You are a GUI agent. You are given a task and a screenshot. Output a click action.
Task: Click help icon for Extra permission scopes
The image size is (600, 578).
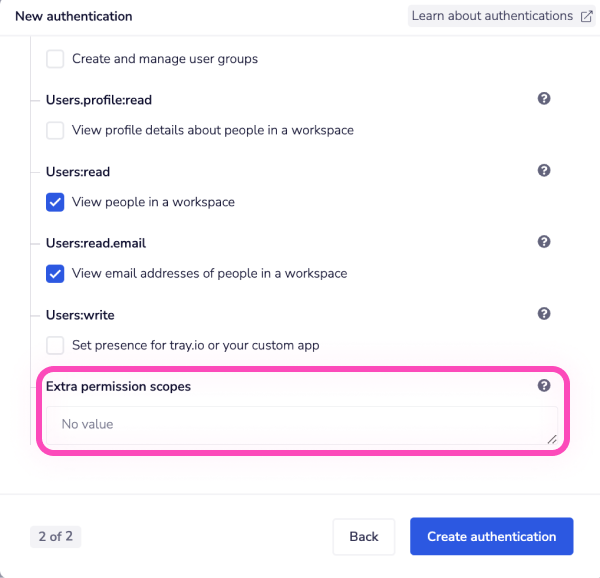click(544, 386)
